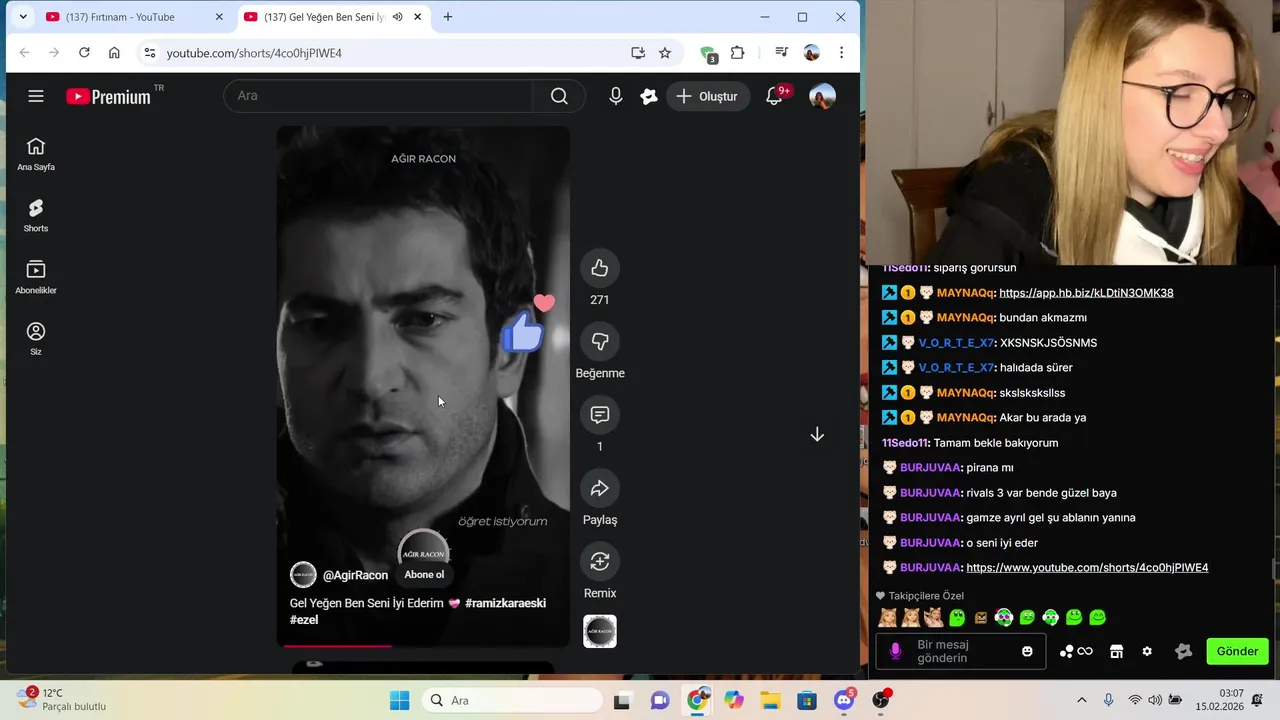Screen dimensions: 1280x720
Task: Go to YouTube Premium home logo
Action: [108, 96]
